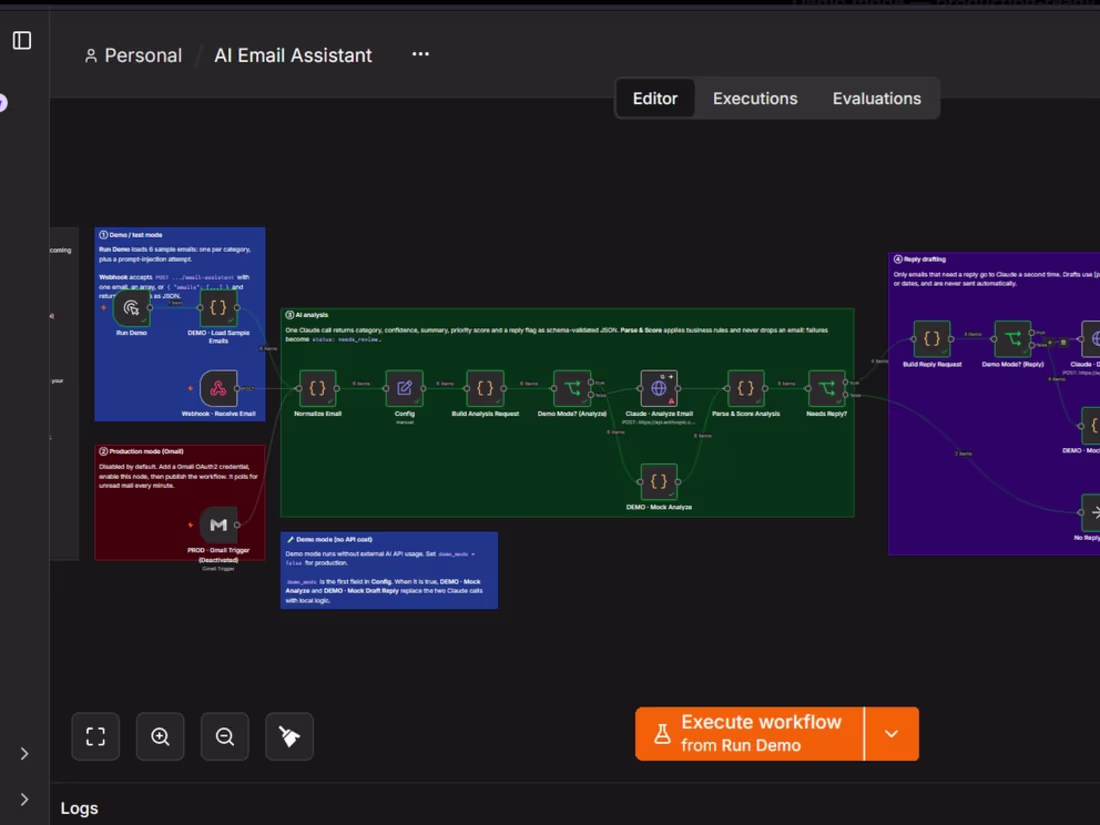
Task: Zoom out of the workflow canvas
Action: point(224,737)
